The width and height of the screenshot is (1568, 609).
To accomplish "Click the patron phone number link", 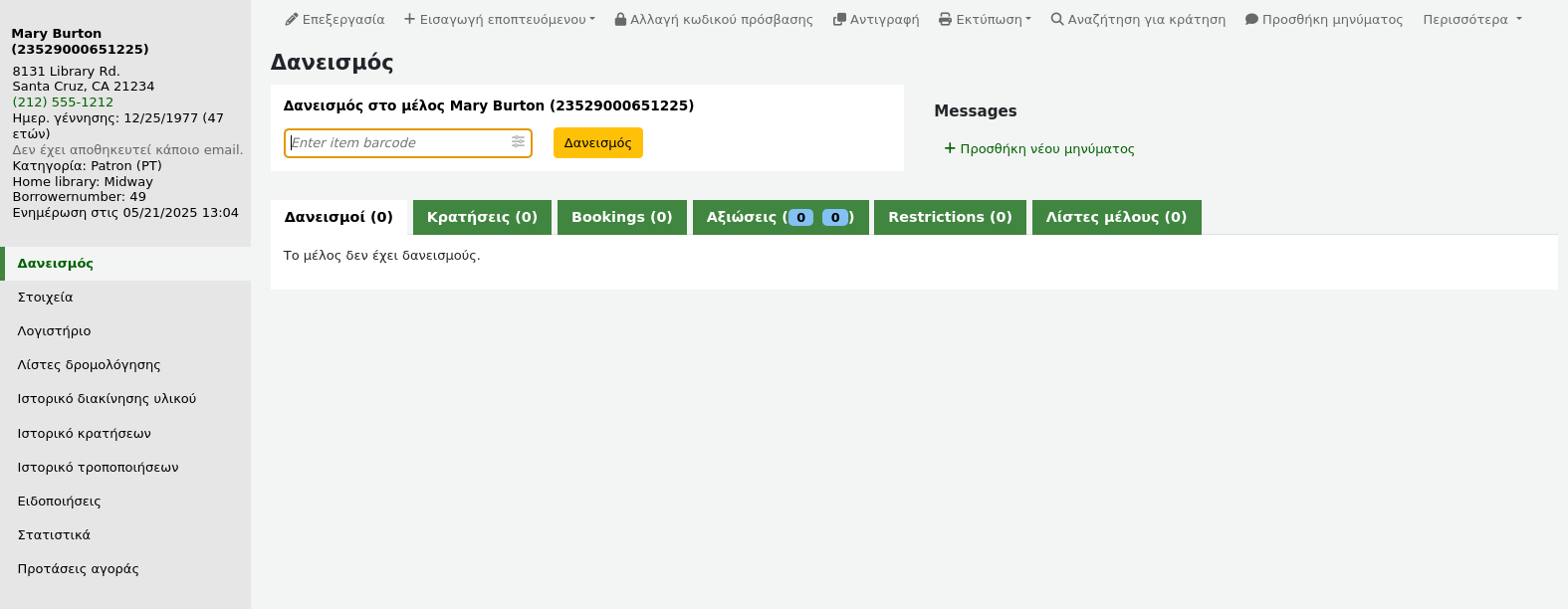I will coord(63,102).
